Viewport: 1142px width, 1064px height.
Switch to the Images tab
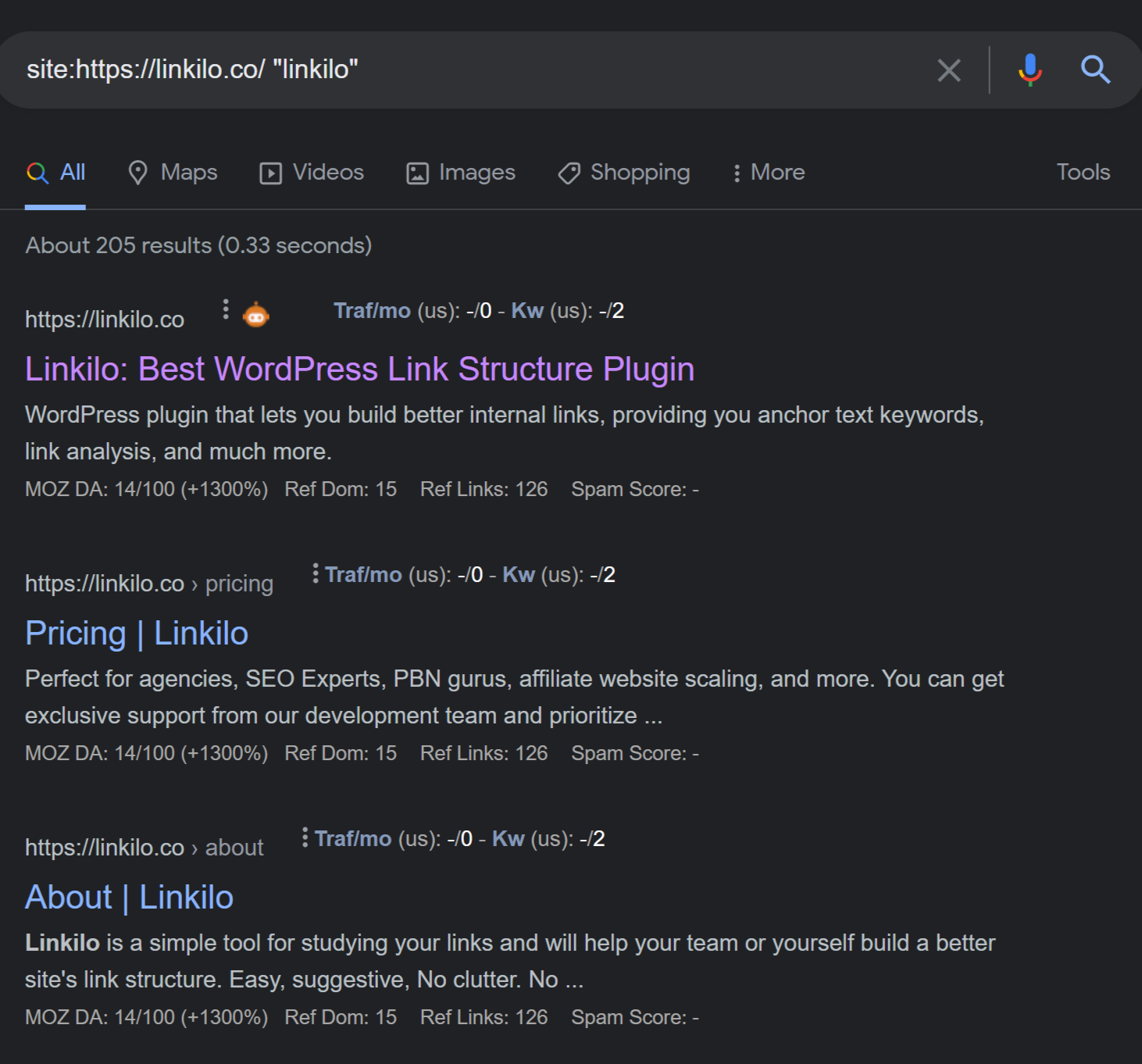(x=461, y=173)
